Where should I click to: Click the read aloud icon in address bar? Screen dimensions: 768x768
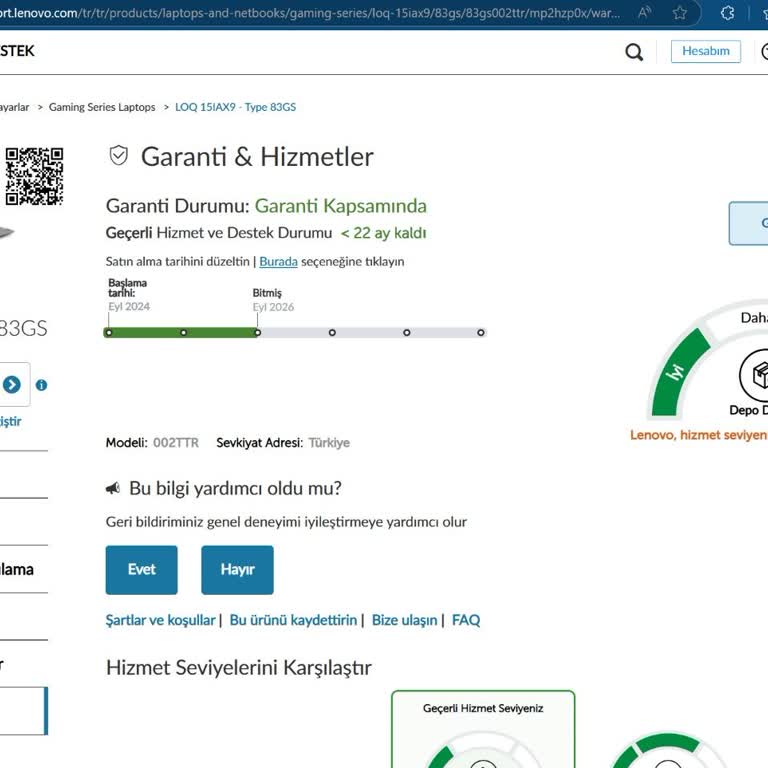click(x=645, y=12)
